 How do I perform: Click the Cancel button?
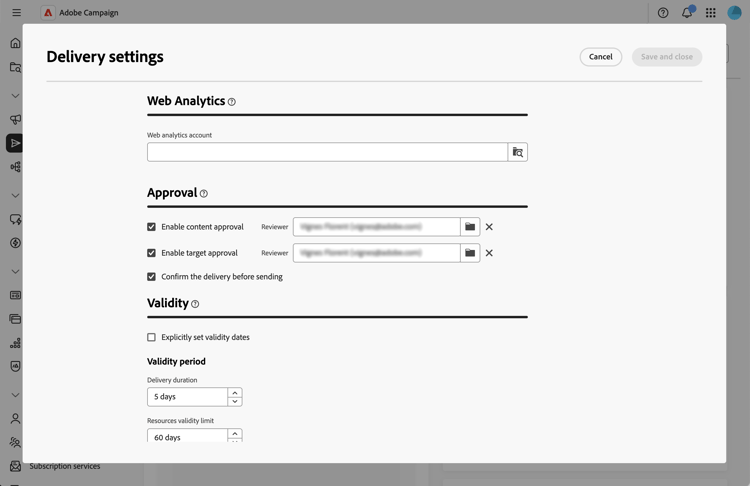pos(600,57)
